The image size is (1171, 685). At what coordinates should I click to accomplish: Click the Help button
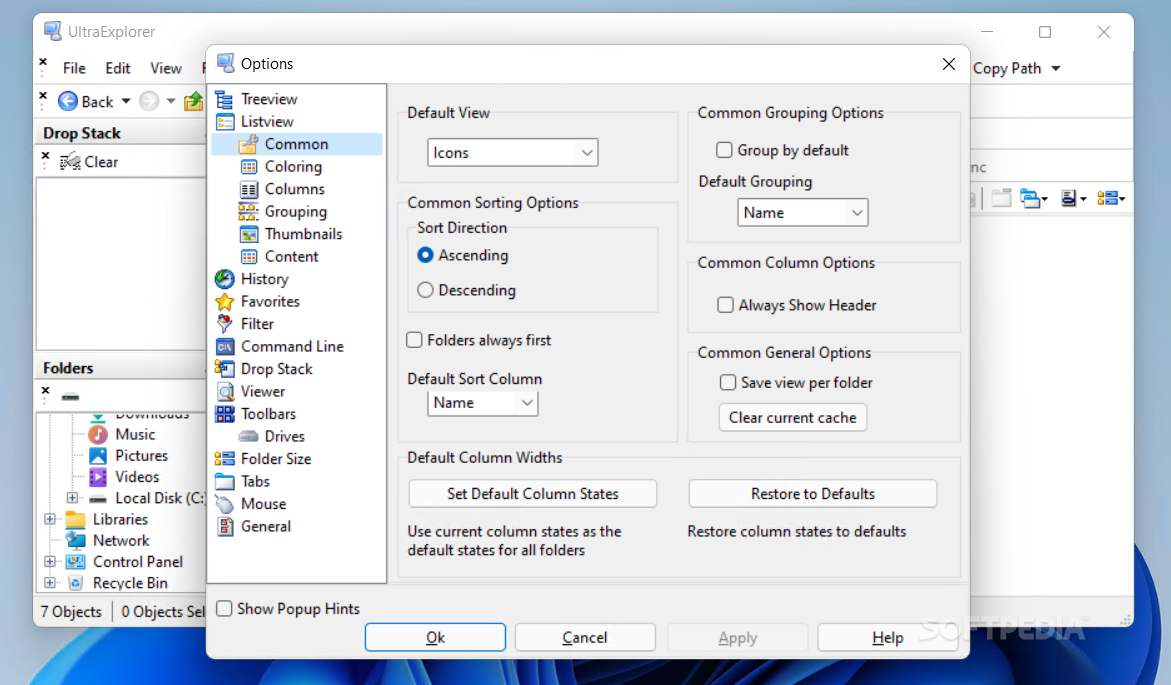887,637
